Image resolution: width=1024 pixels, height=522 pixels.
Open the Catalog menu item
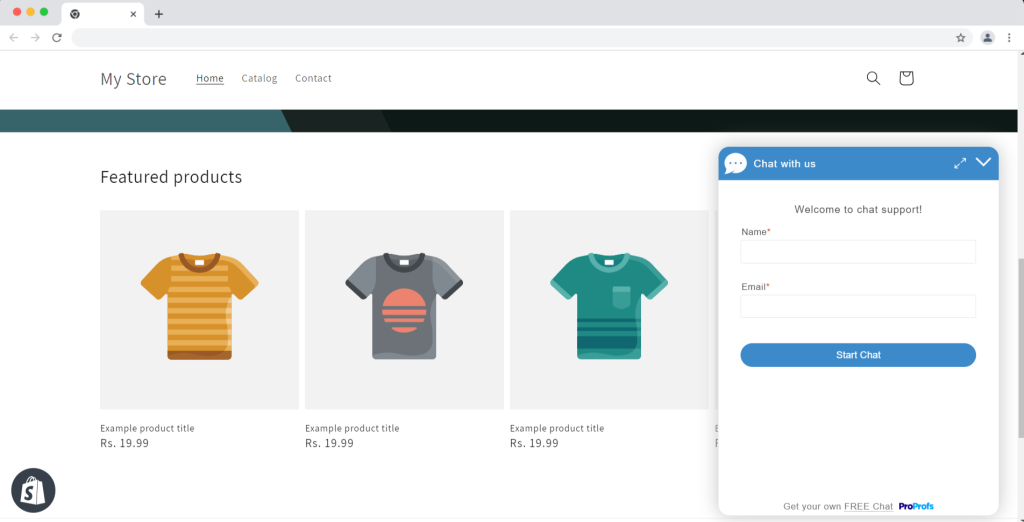click(259, 78)
